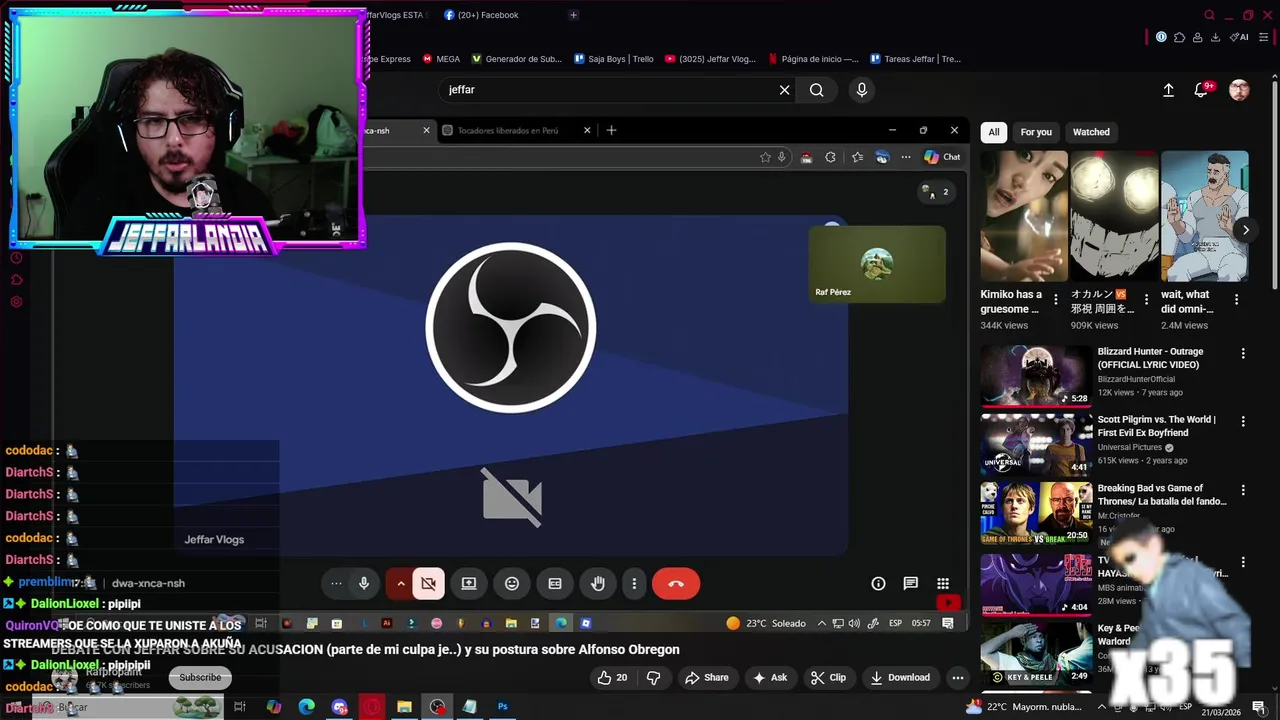This screenshot has height=720, width=1280.
Task: Bookmark page with star icon in address bar
Action: (765, 157)
